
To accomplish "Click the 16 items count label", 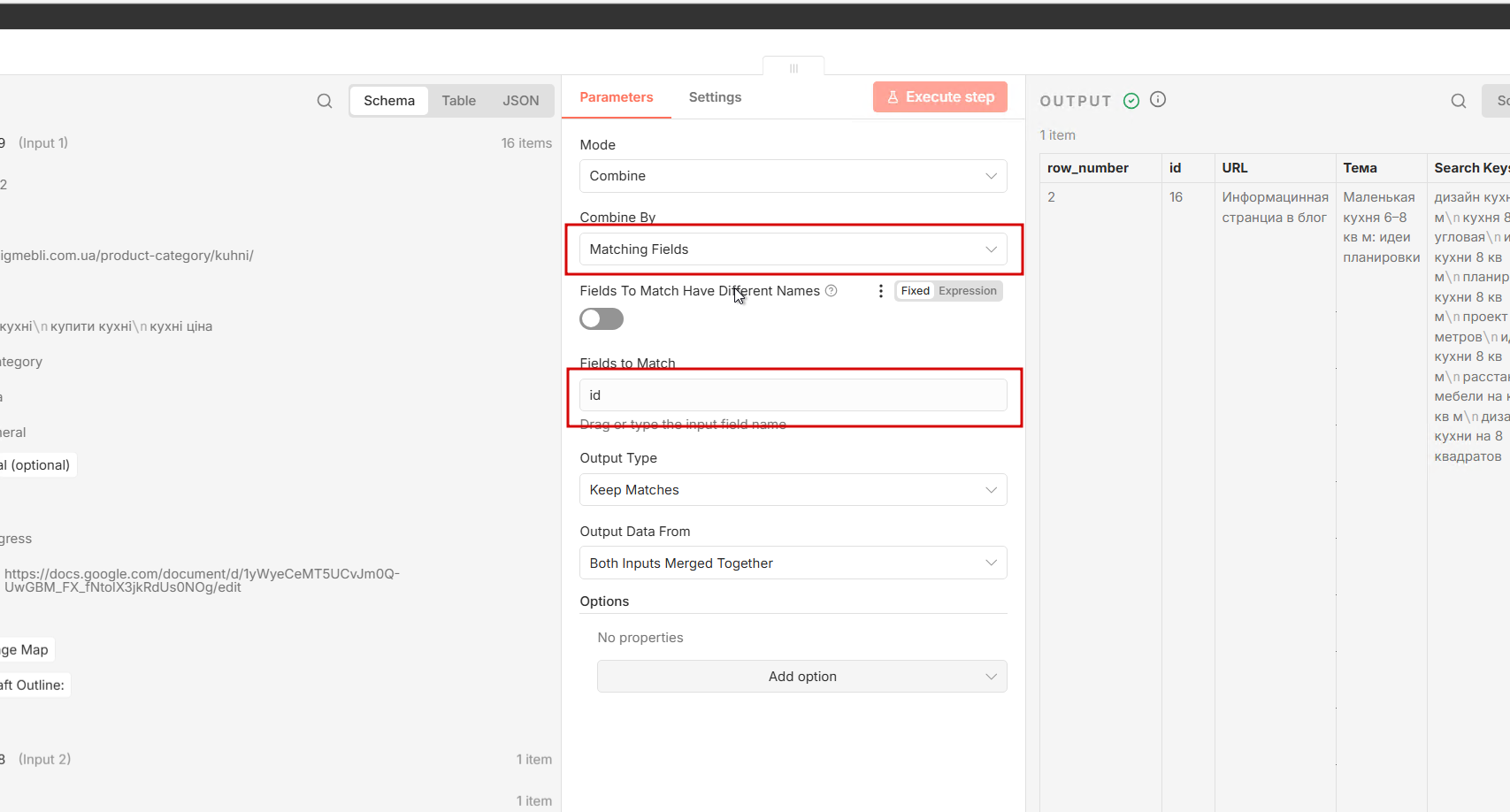I will [x=526, y=143].
